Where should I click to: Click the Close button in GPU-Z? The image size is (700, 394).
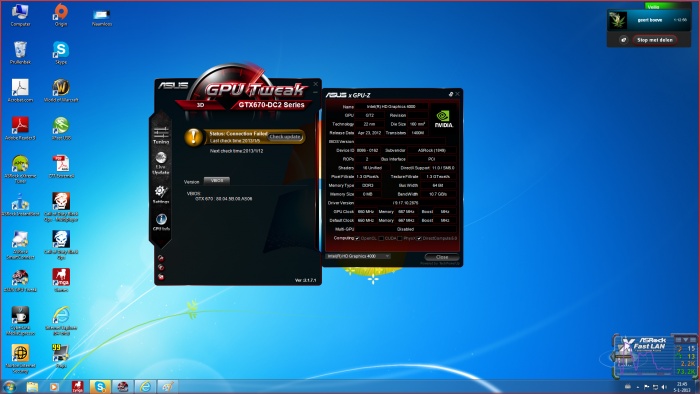[x=442, y=257]
